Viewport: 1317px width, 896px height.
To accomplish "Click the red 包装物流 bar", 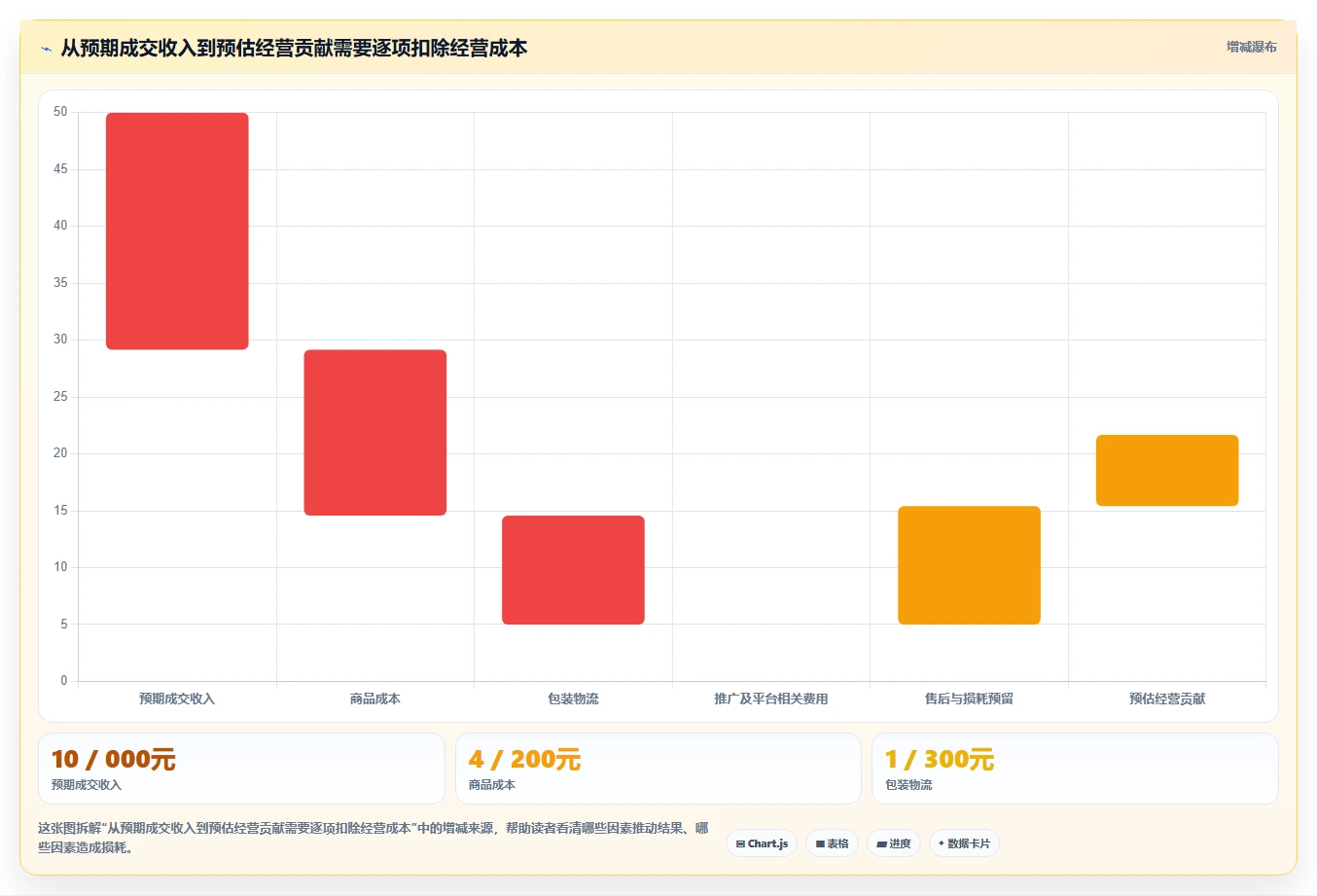I will (573, 570).
